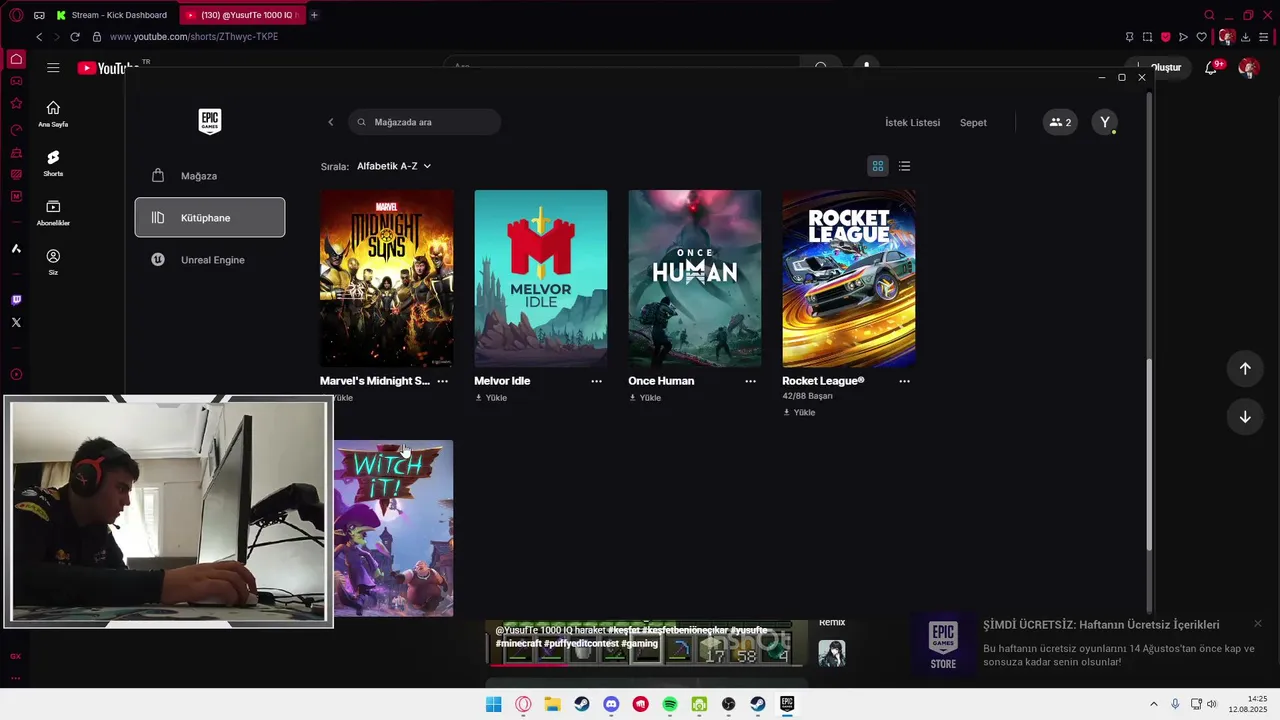Install Rocket League via Yükle
The image size is (1280, 720).
click(x=799, y=413)
